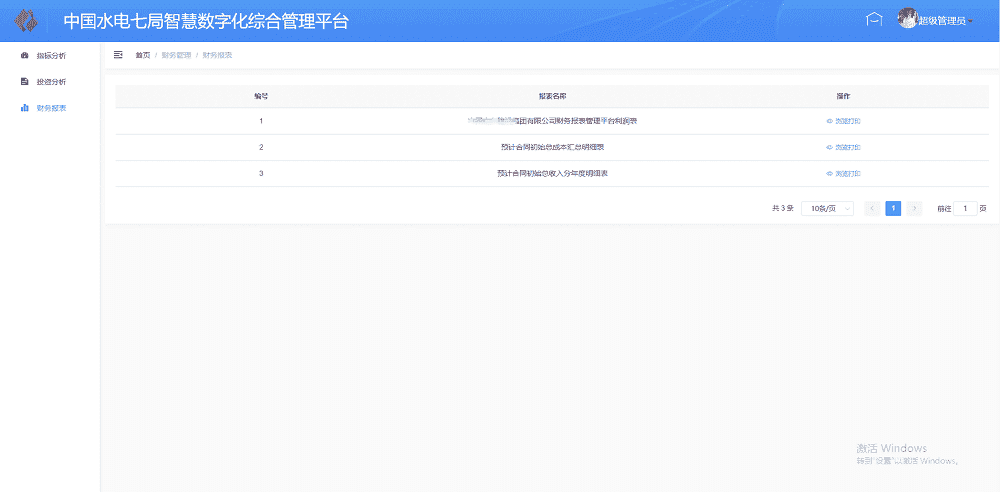Click eye icon in row 3 操作 column
1000x492 pixels.
829,173
